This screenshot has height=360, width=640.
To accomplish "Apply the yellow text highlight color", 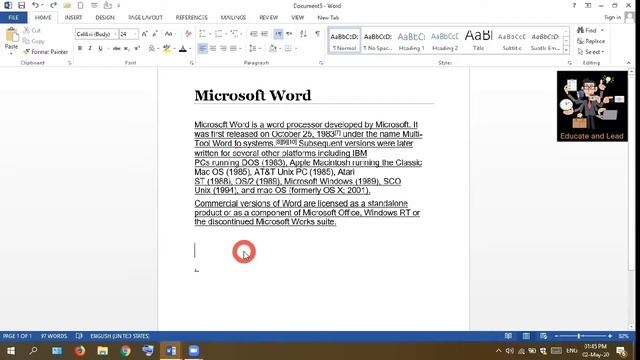I will click(167, 49).
